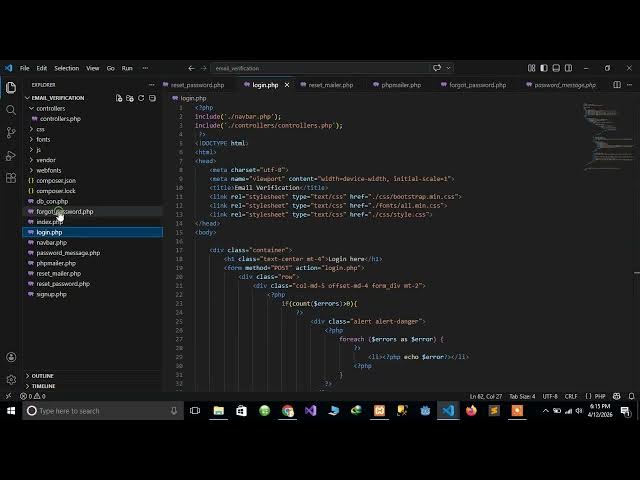The width and height of the screenshot is (640, 480).
Task: Open the dropdown next to Copilot chat icon
Action: (449, 68)
